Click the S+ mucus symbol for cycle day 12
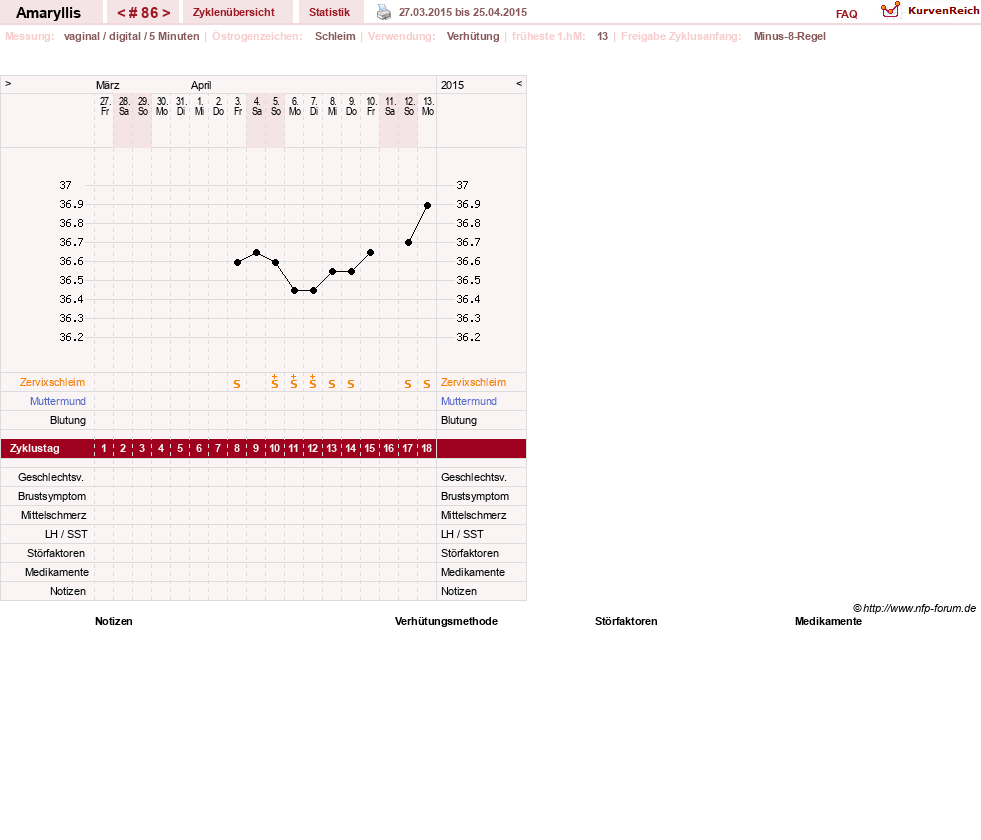 click(312, 382)
